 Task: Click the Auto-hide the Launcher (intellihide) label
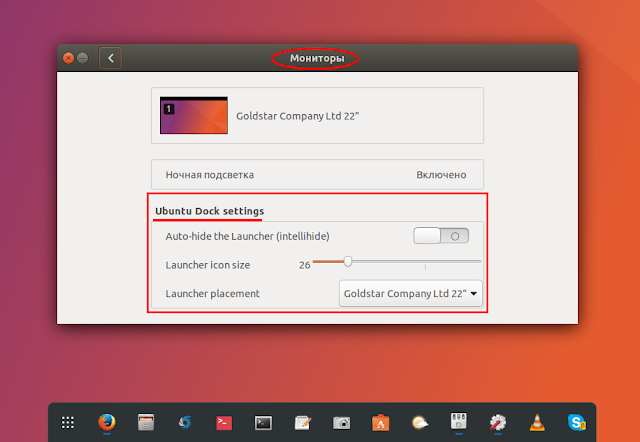[247, 236]
